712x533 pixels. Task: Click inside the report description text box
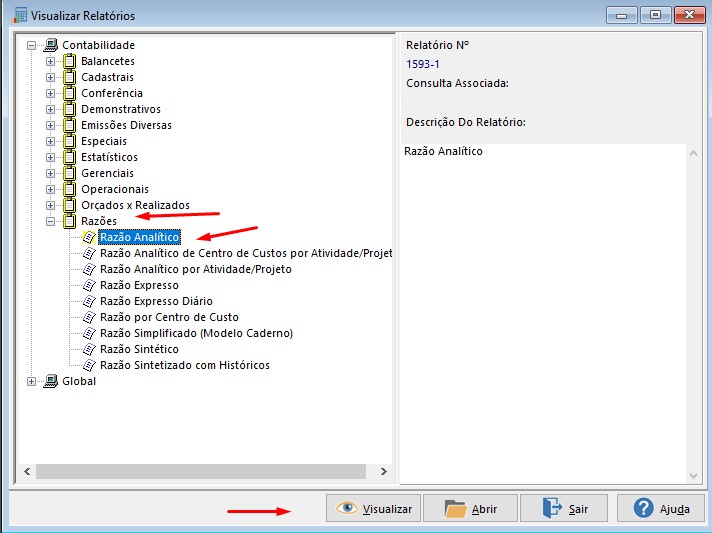(x=544, y=314)
